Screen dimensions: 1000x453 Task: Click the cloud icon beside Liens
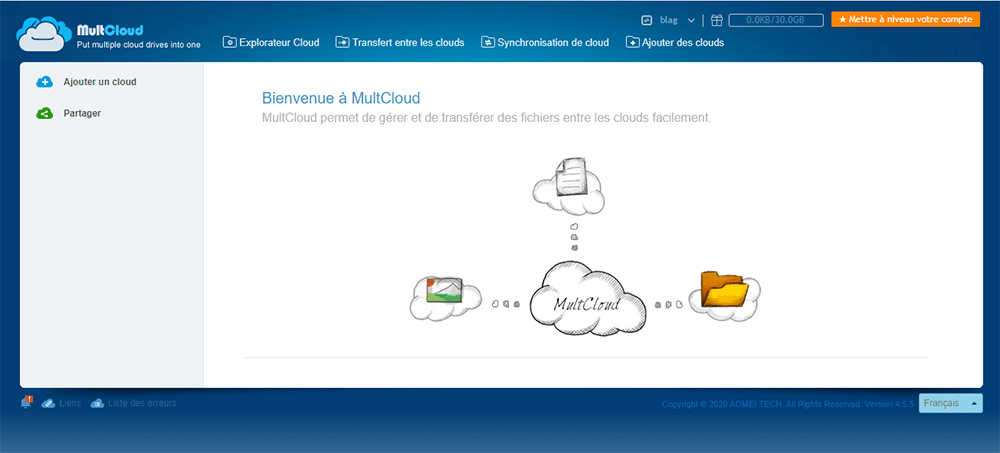tap(48, 403)
